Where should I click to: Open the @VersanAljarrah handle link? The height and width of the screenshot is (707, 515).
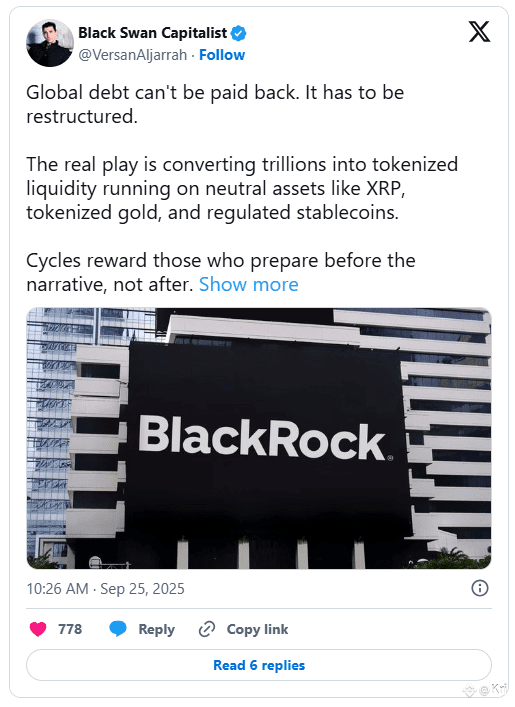pyautogui.click(x=133, y=55)
